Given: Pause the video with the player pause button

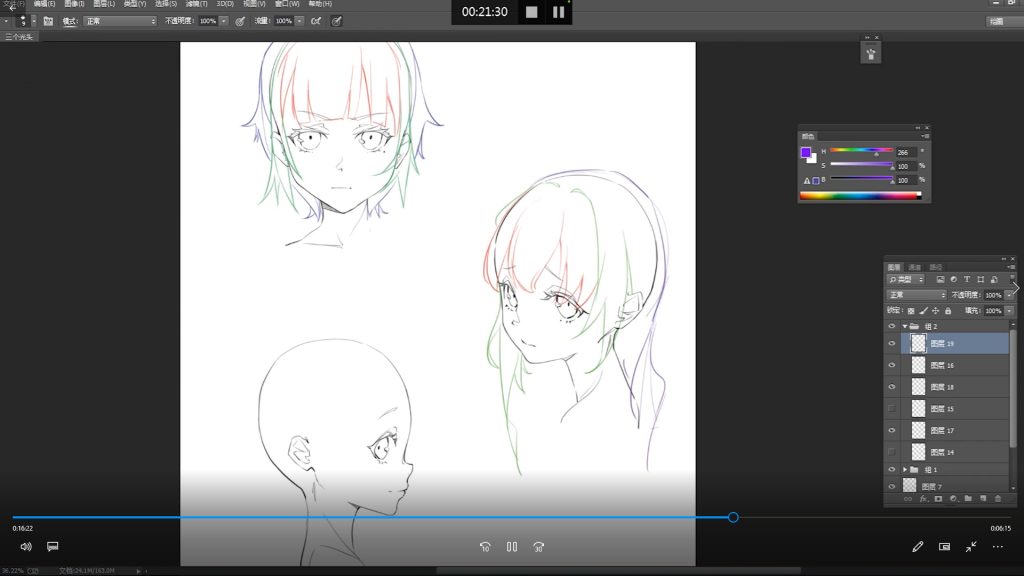Looking at the screenshot, I should [511, 547].
